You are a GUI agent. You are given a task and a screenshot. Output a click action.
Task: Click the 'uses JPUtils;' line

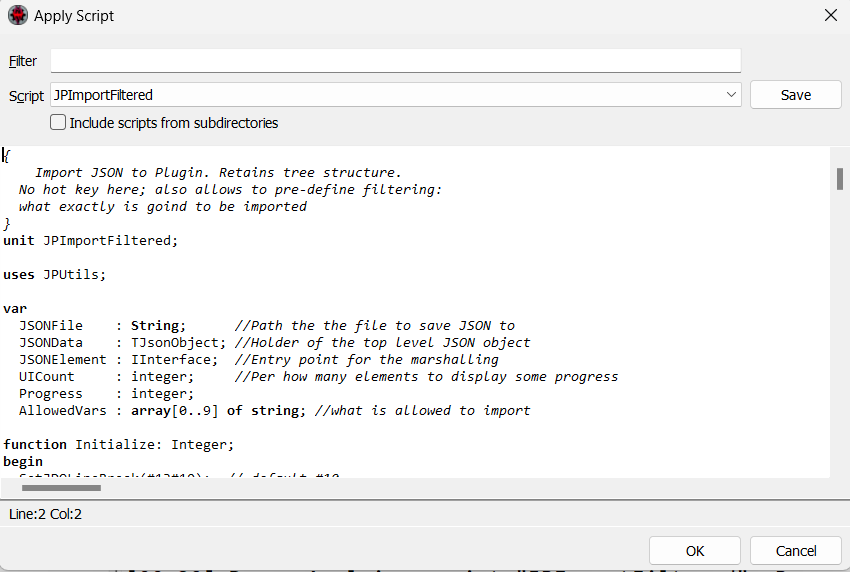coord(54,275)
